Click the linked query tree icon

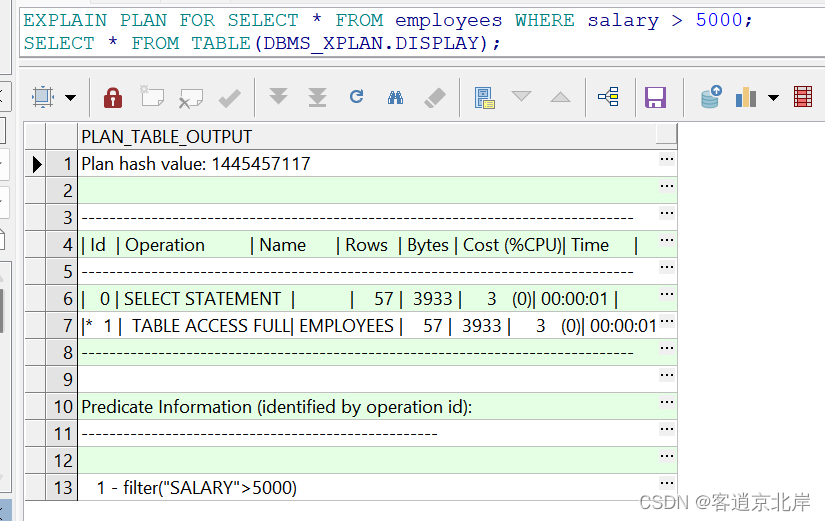pyautogui.click(x=608, y=97)
